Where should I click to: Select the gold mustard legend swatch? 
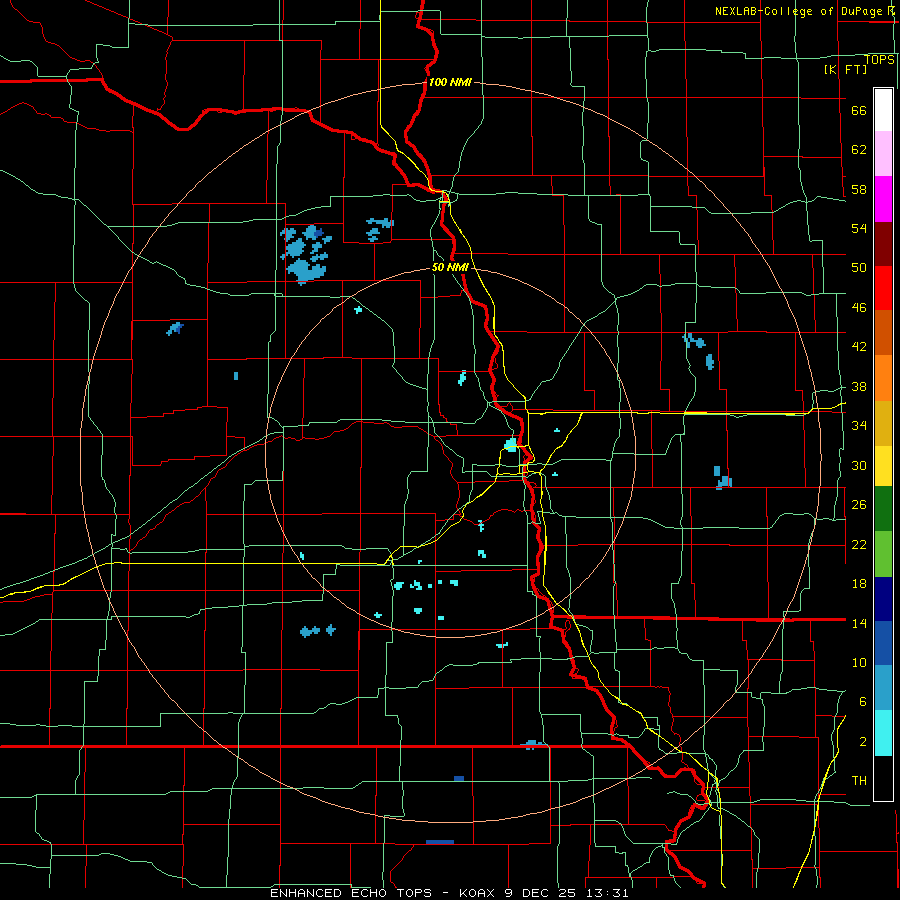883,424
